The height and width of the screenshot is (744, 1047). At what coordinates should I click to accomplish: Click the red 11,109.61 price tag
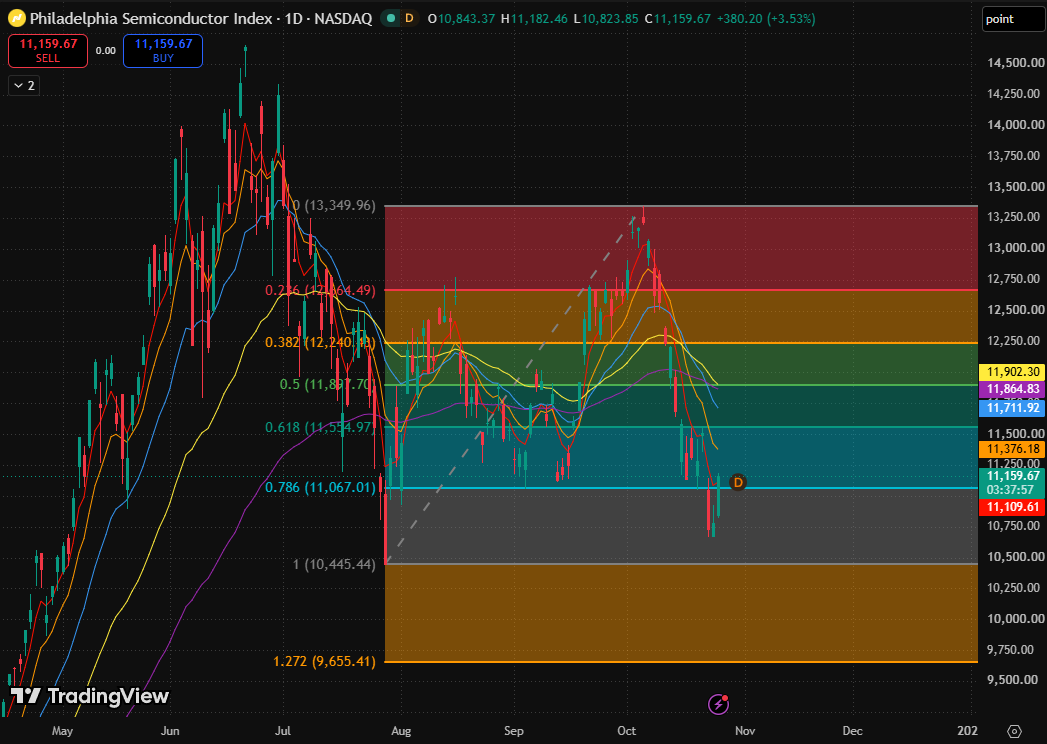[x=1013, y=507]
